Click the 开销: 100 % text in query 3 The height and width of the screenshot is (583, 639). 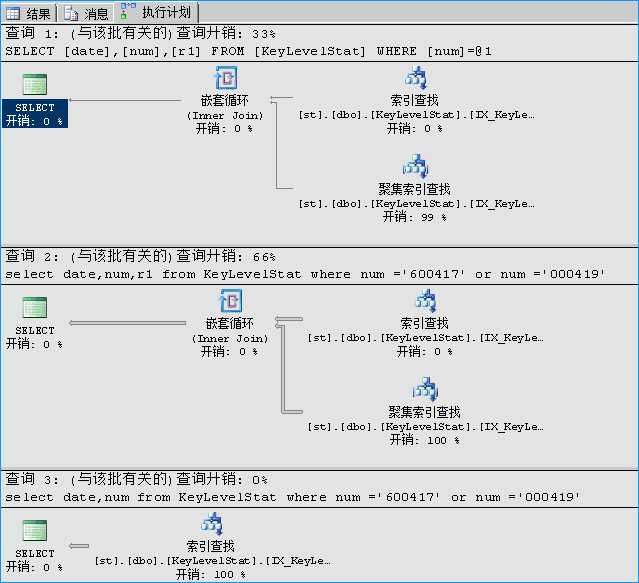tap(211, 574)
